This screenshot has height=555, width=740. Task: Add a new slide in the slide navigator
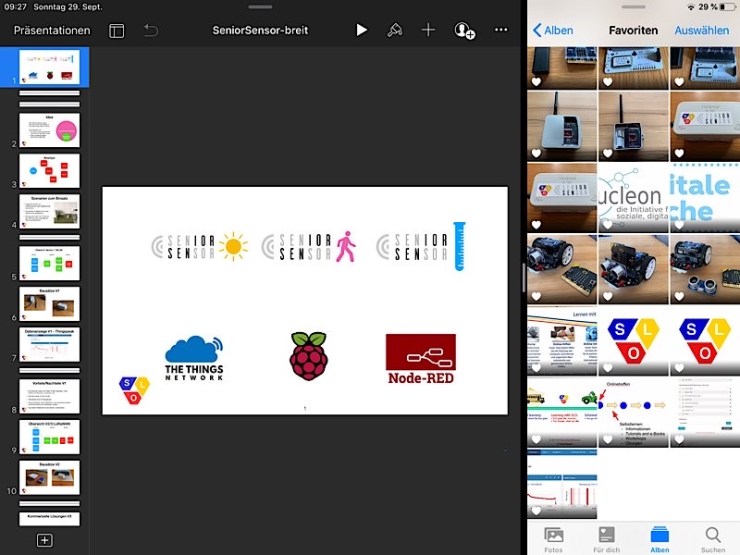tap(44, 540)
